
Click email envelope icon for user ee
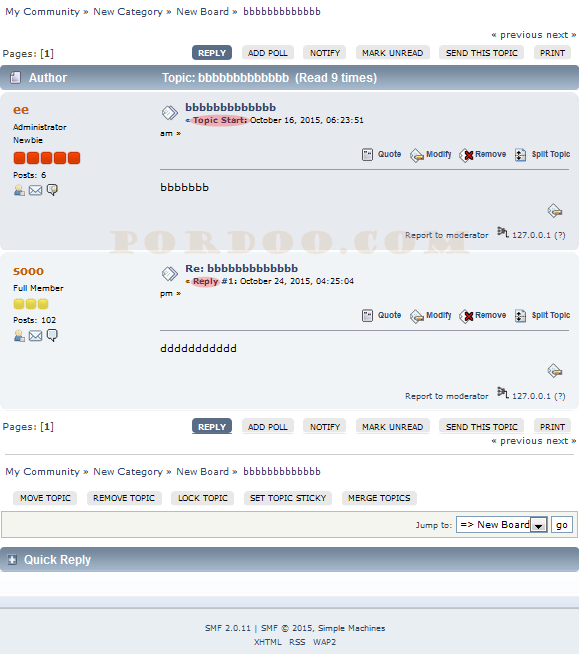coord(35,190)
